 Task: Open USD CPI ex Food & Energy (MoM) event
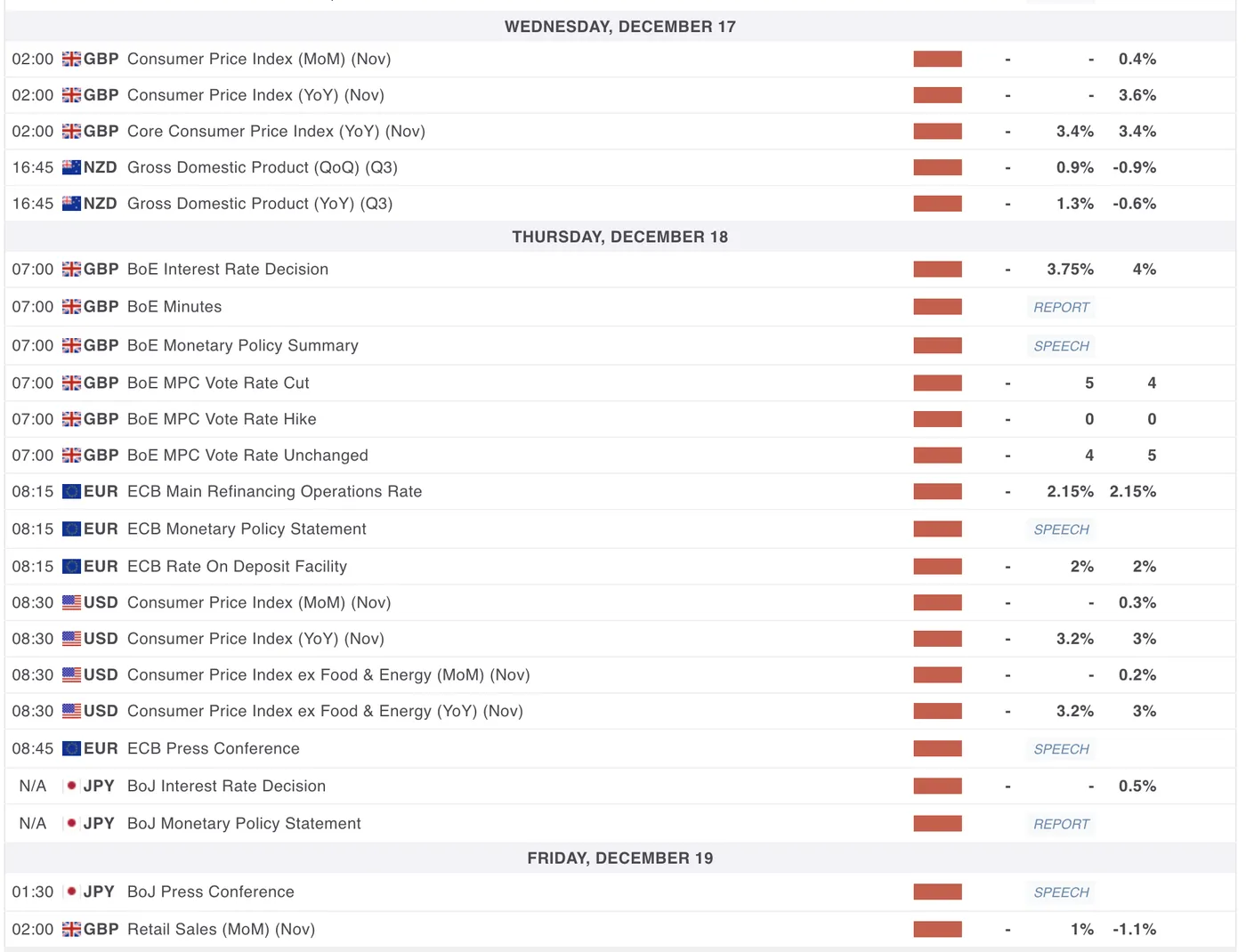pyautogui.click(x=328, y=675)
